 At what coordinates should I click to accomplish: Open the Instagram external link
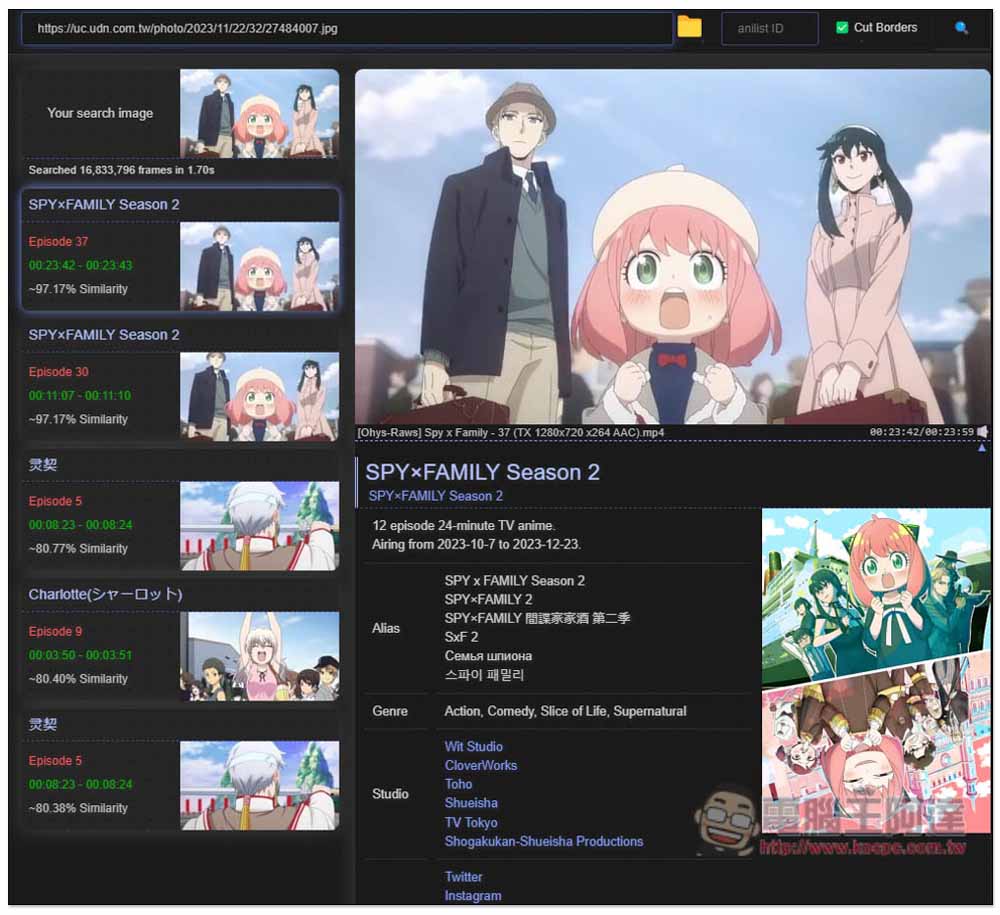(473, 895)
